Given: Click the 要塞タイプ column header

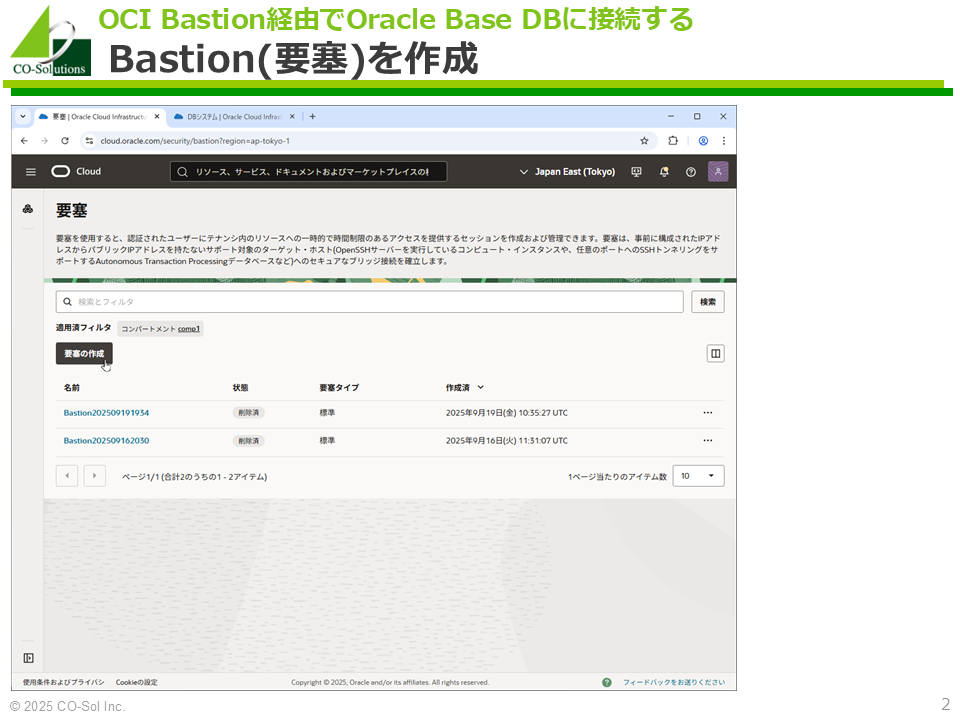Looking at the screenshot, I should click(x=339, y=388).
